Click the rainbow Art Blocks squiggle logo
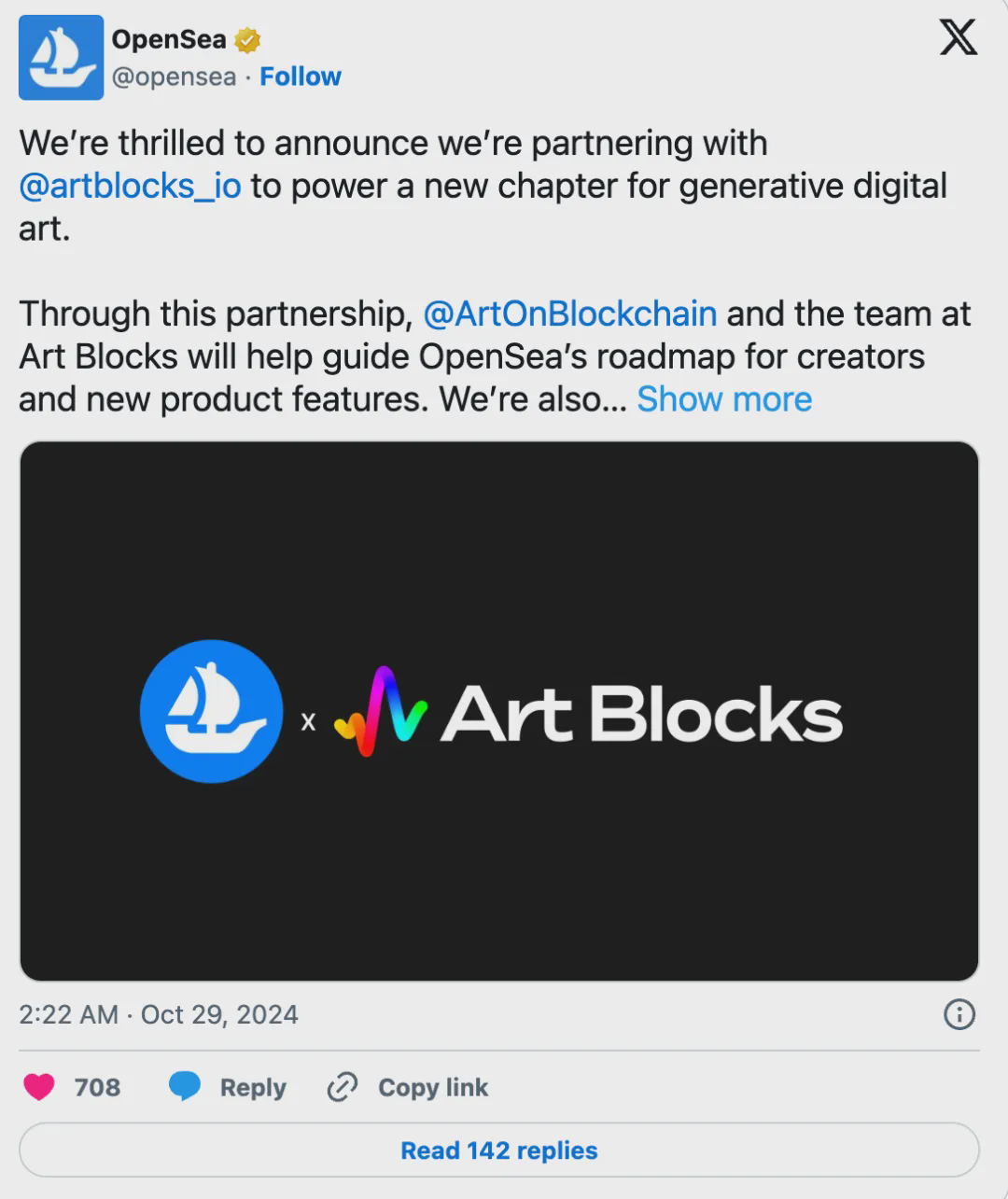 tap(381, 712)
